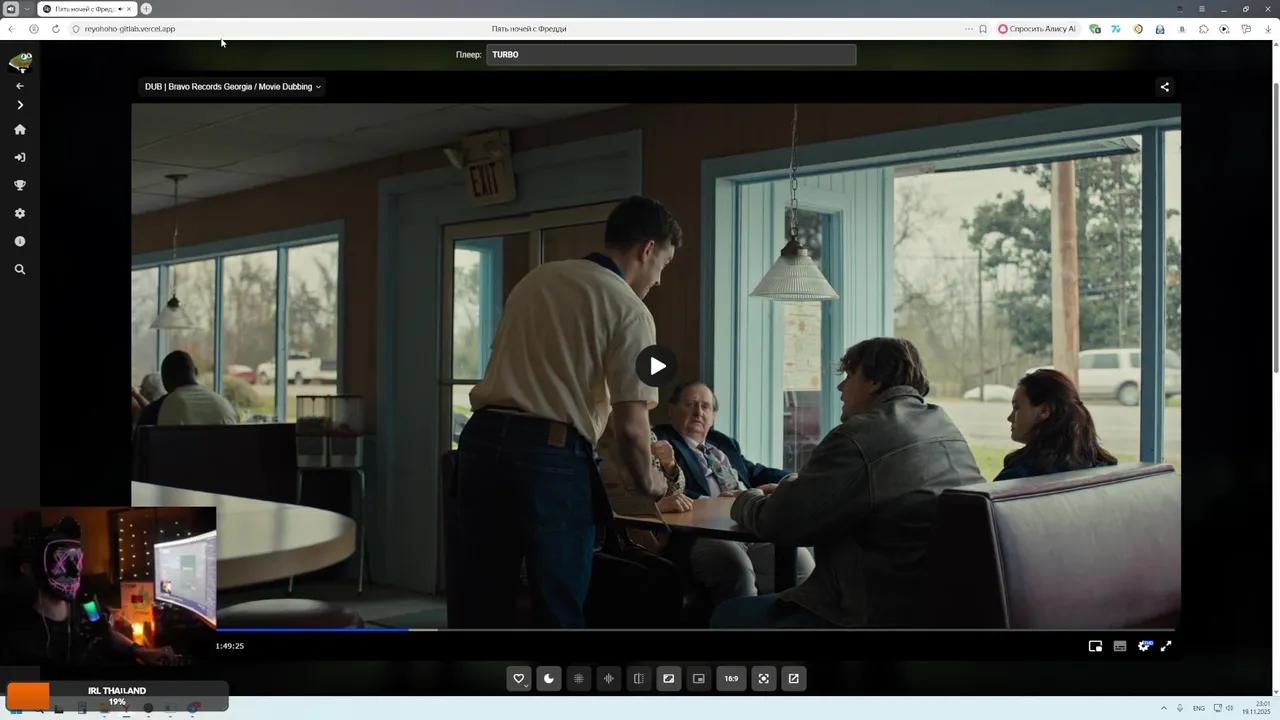Click the reyohoho-gitlab.vercel.app address field

tap(130, 29)
